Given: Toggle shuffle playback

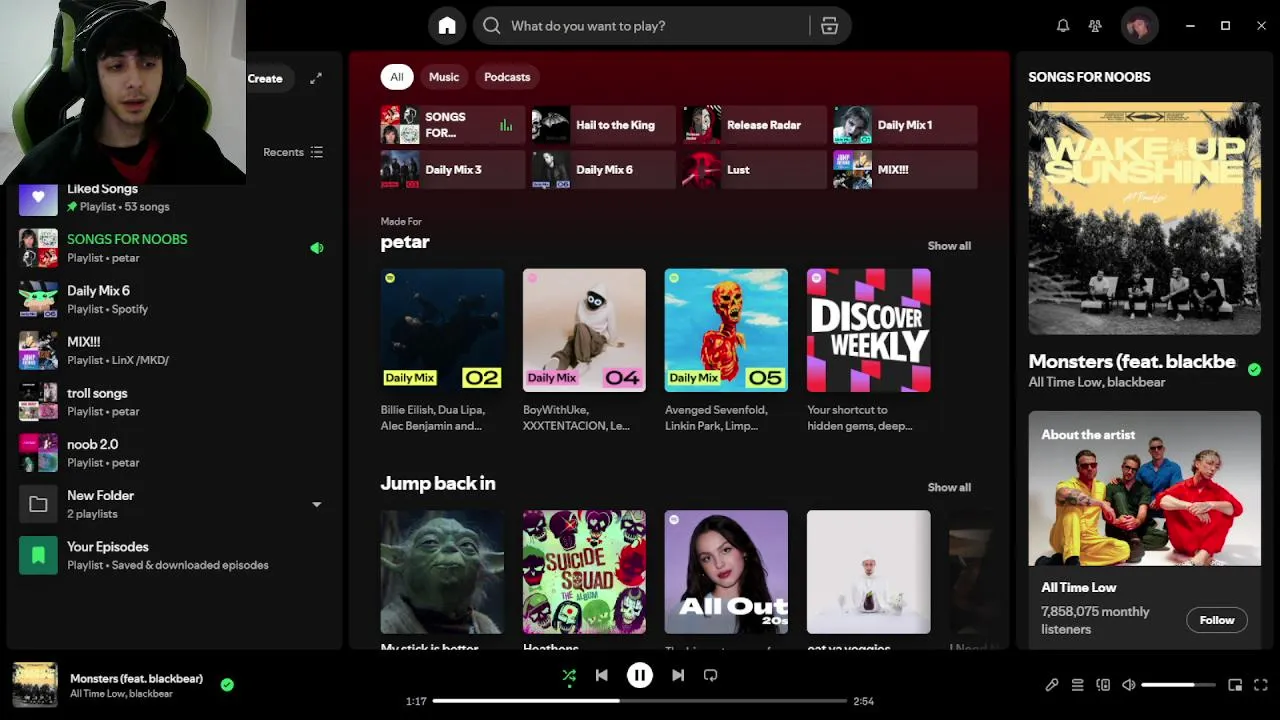Looking at the screenshot, I should click(569, 676).
